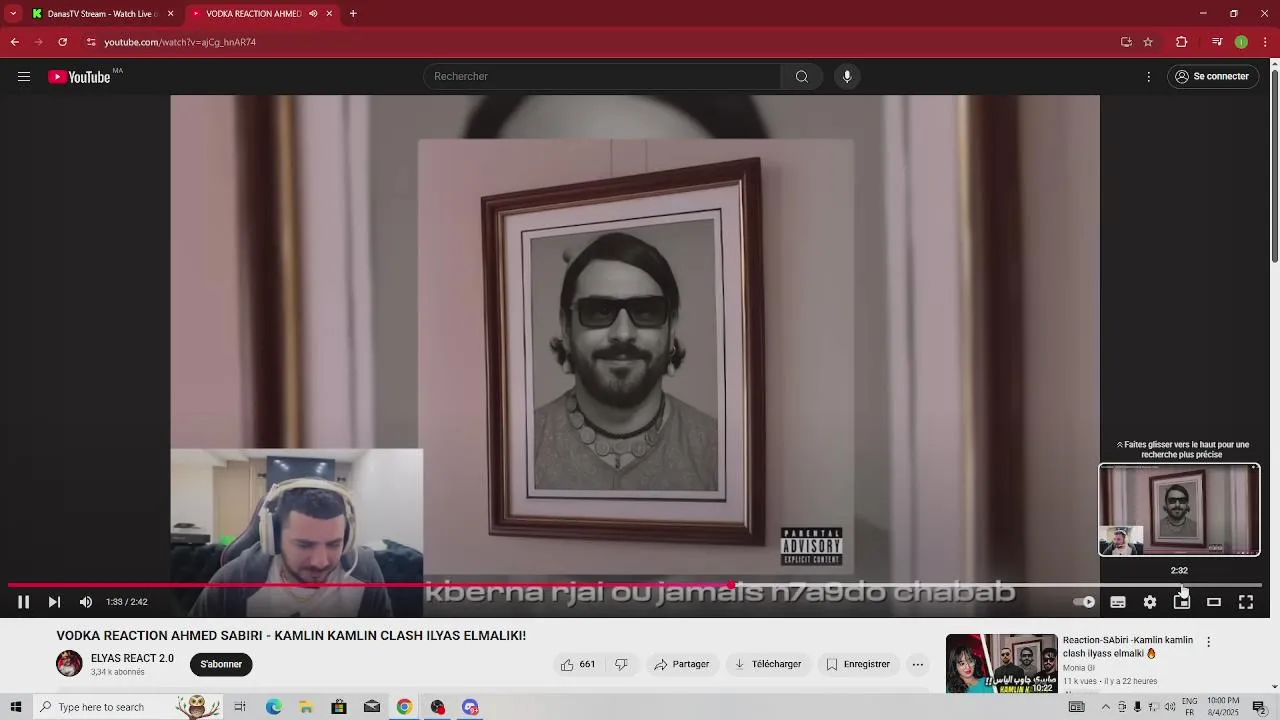Screen dimensions: 1280x720
Task: Open the Chrome profile avatar
Action: coord(1241,42)
